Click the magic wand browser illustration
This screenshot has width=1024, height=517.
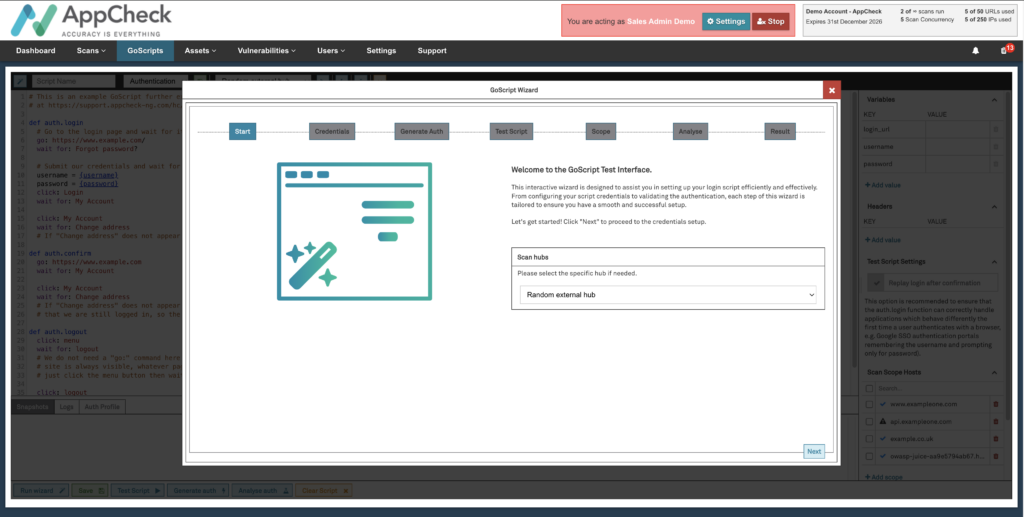pyautogui.click(x=354, y=231)
